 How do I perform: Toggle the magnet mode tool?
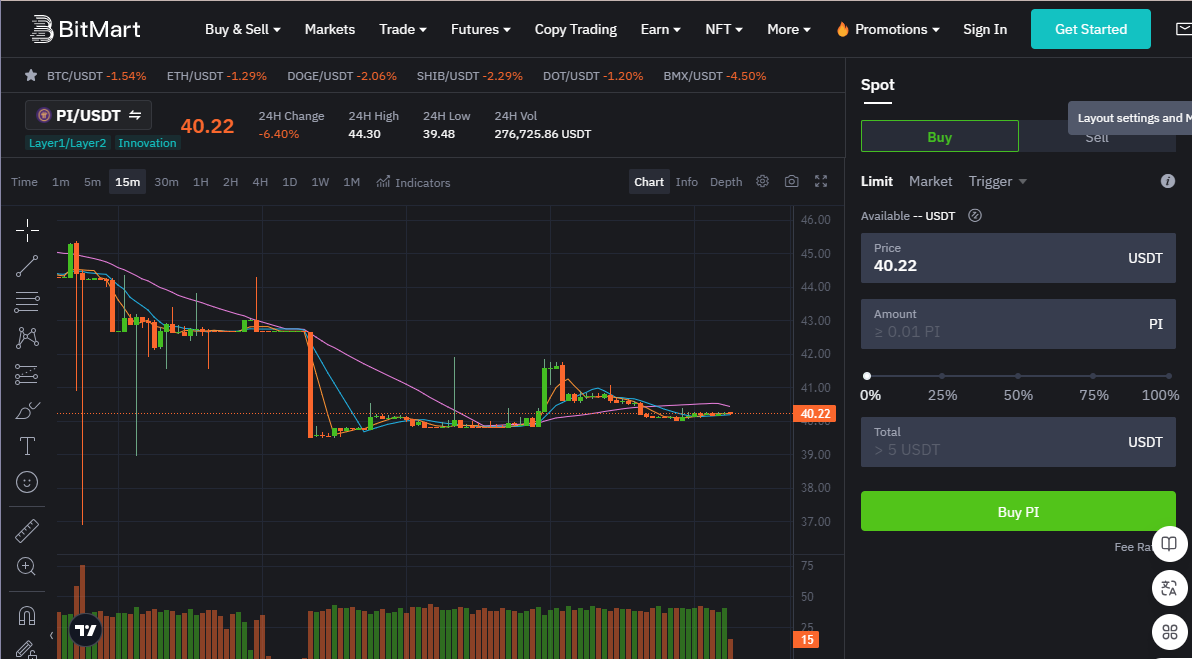[27, 615]
